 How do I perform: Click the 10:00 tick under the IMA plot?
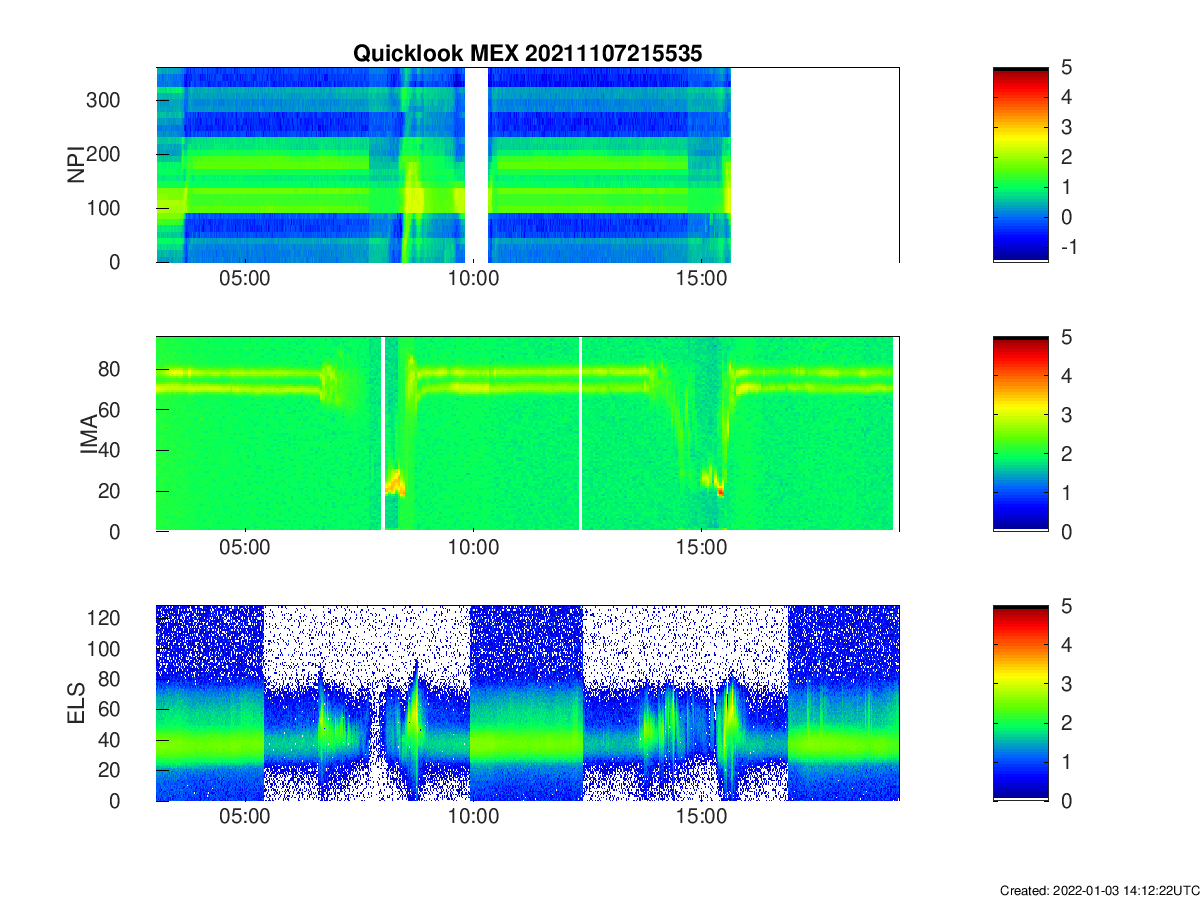(x=473, y=546)
